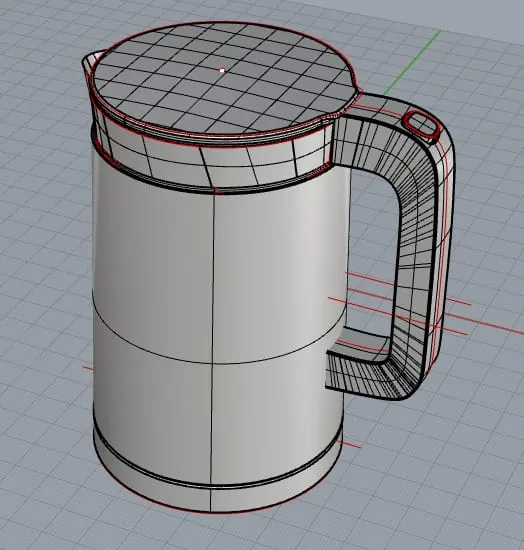Select the red-outlined button on the handle top

click(x=422, y=126)
